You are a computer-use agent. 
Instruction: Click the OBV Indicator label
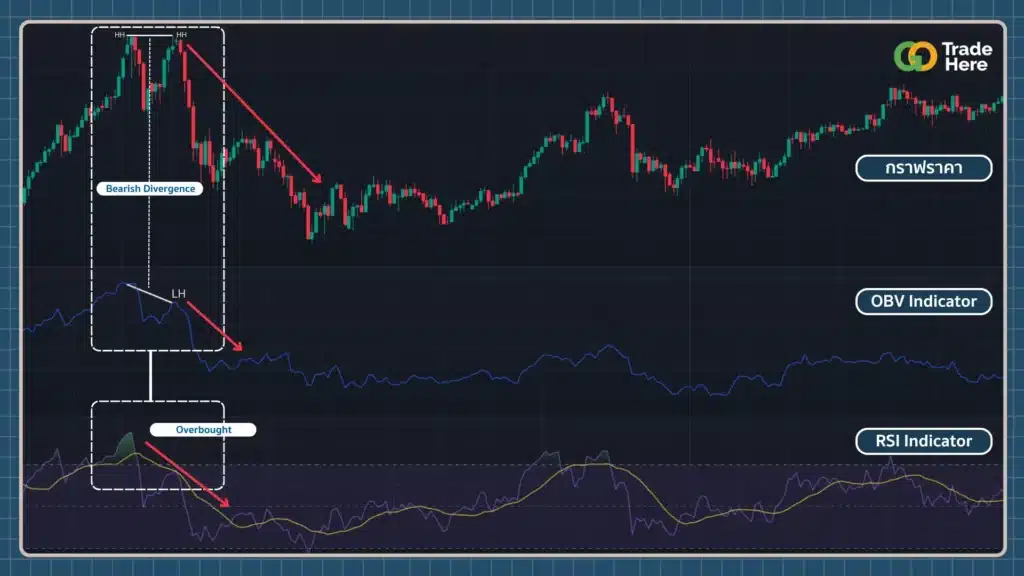923,301
